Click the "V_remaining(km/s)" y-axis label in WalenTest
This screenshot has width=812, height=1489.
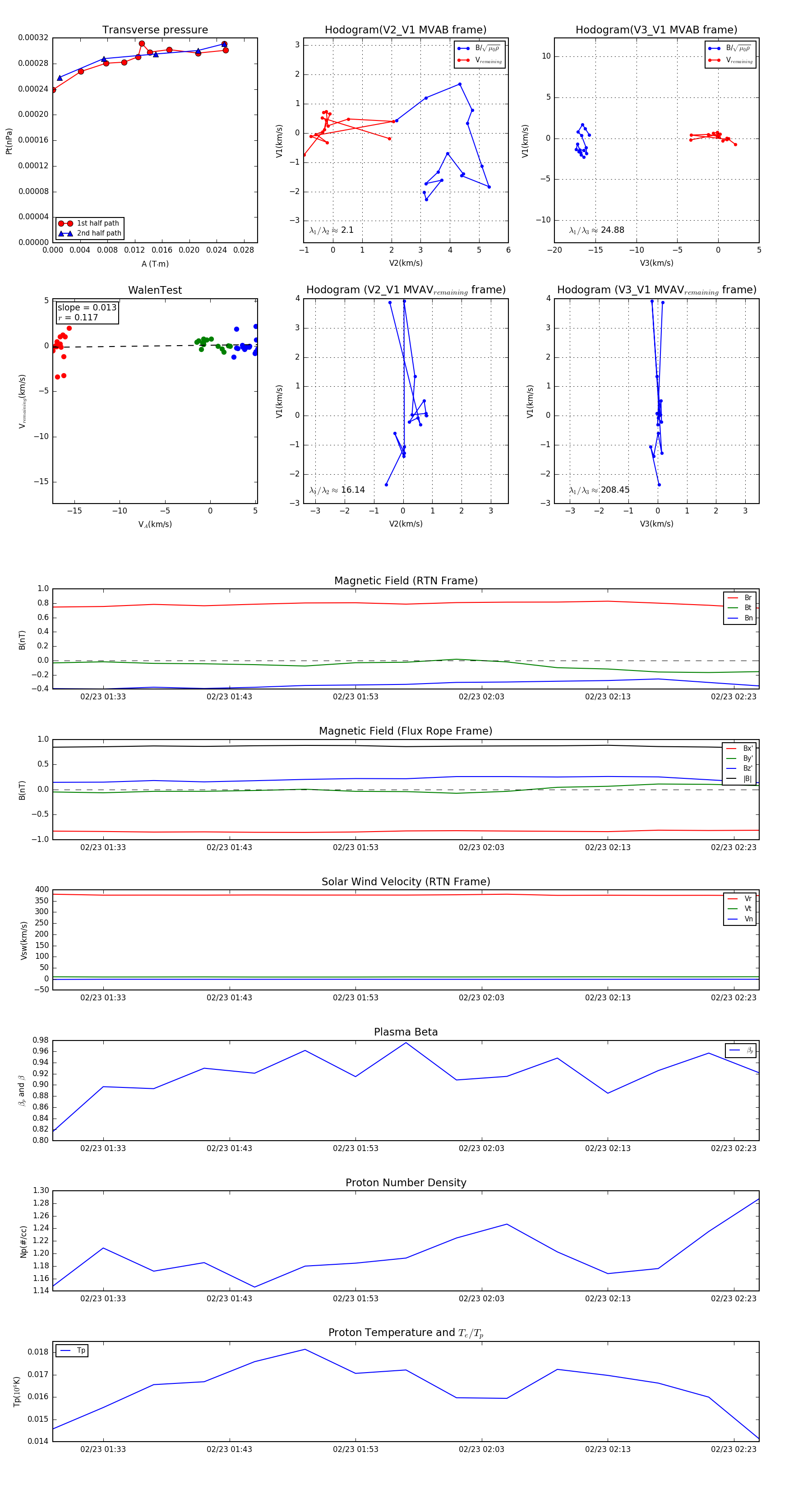[x=23, y=401]
